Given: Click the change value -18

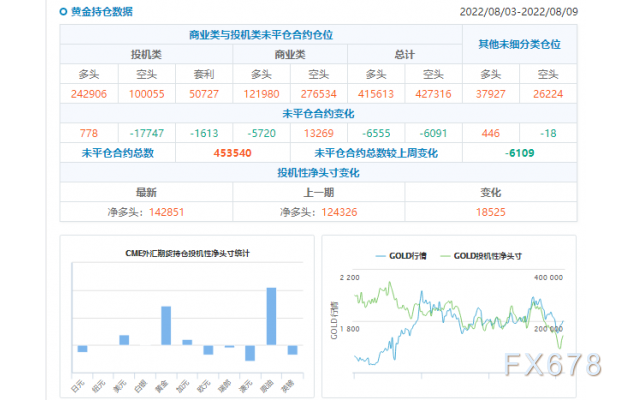Looking at the screenshot, I should click(x=548, y=133).
